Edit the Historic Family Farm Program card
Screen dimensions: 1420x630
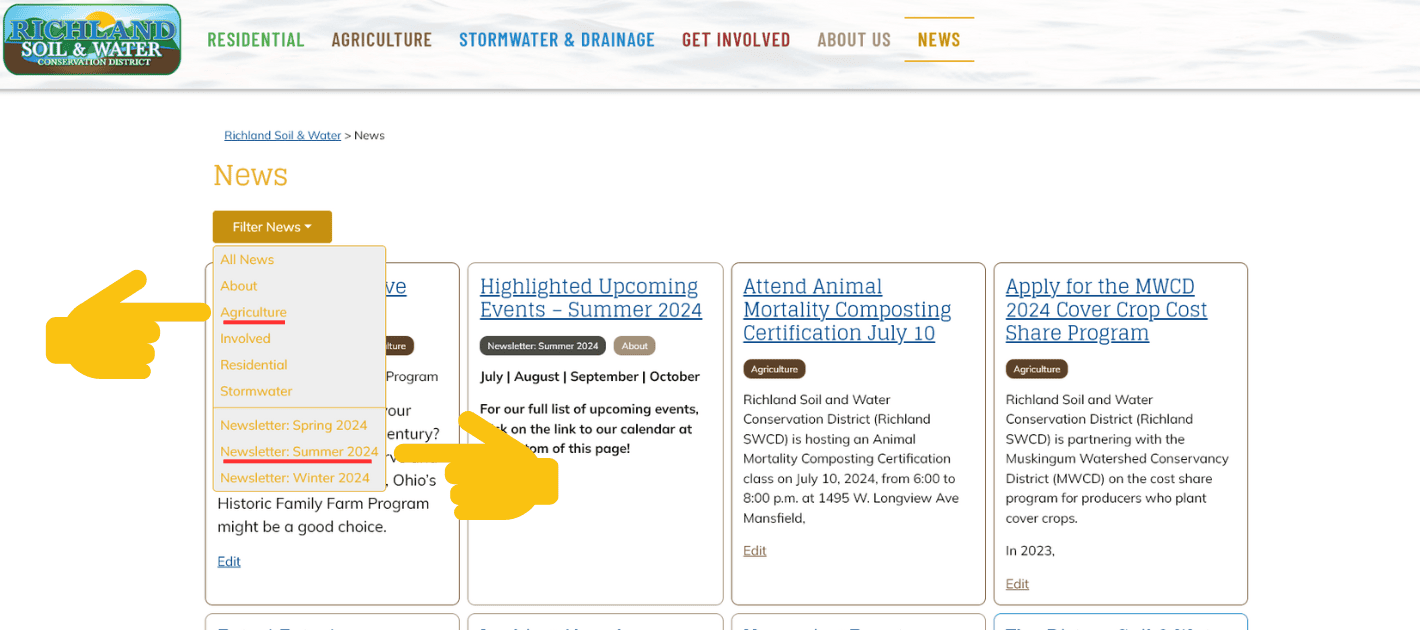click(x=229, y=561)
